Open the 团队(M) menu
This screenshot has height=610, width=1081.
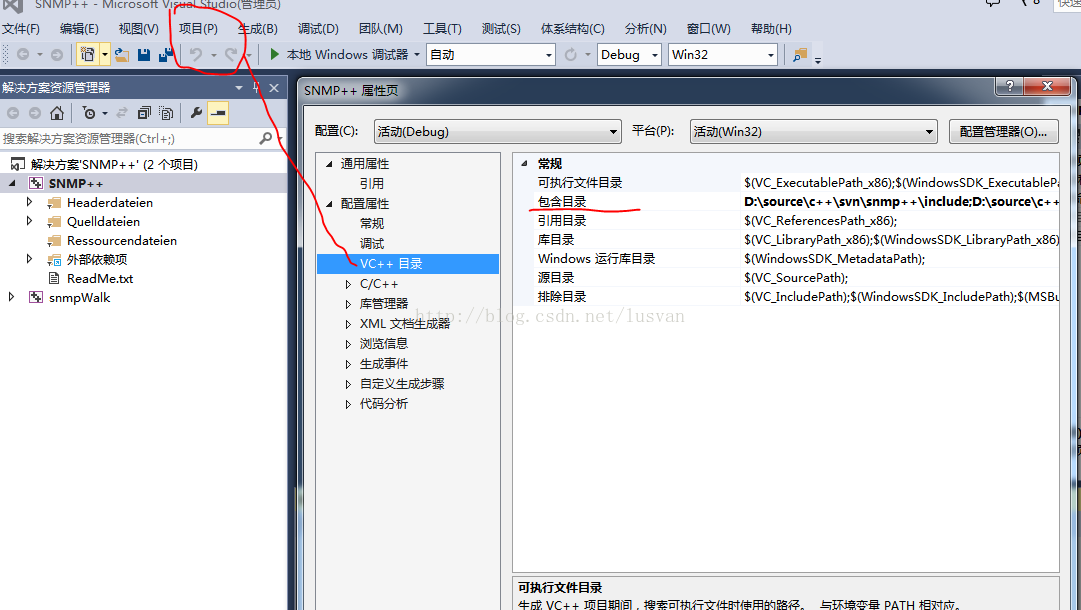click(381, 29)
